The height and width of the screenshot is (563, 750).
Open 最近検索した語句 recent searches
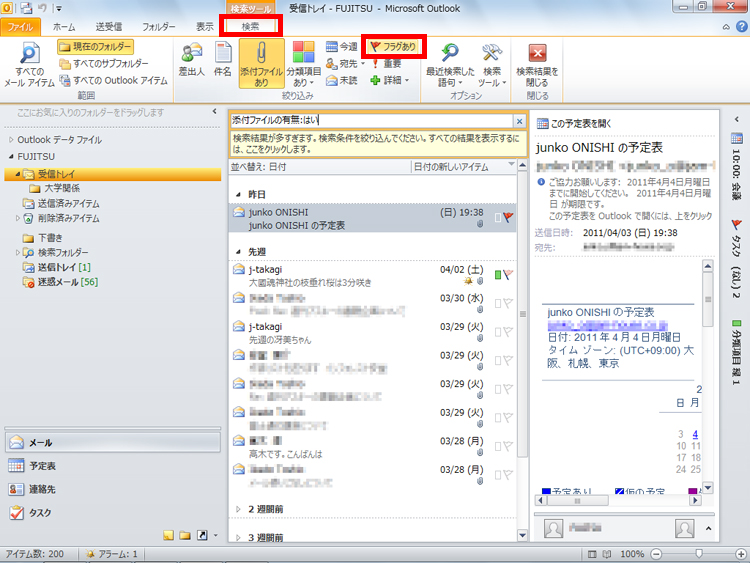pos(450,65)
